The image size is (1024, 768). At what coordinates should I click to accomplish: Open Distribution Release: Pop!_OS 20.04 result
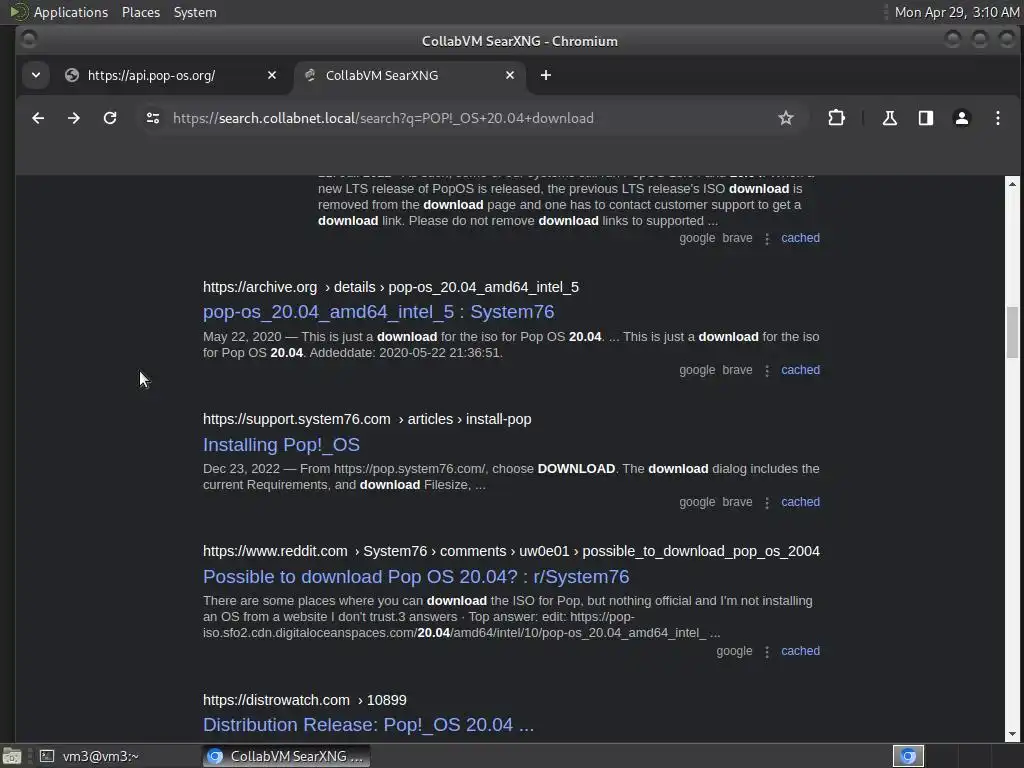pyautogui.click(x=368, y=725)
